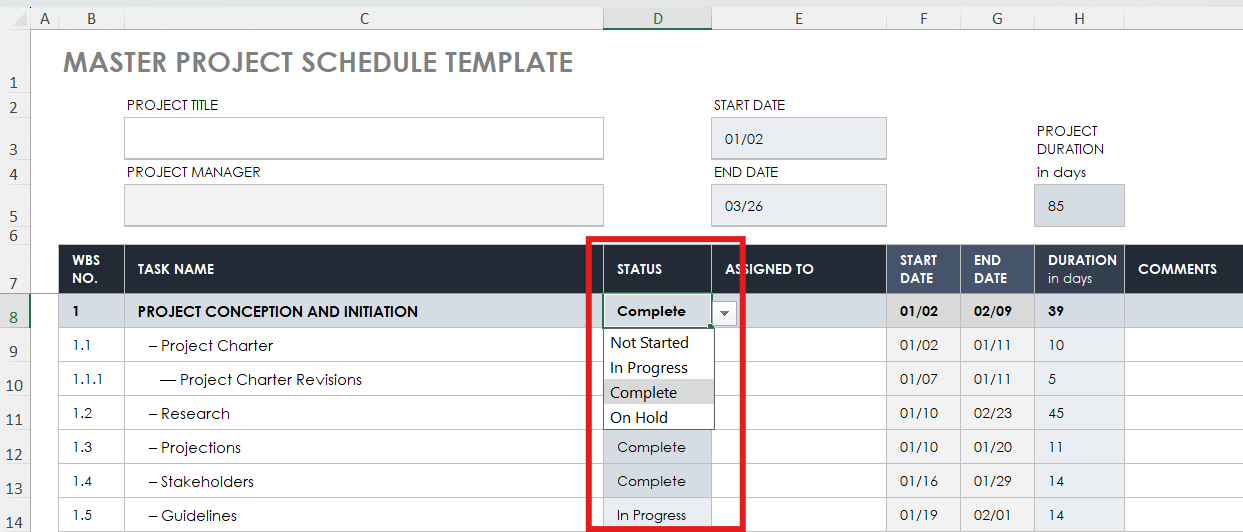
Task: Select the 'Research' task name cell
Action: coord(195,414)
